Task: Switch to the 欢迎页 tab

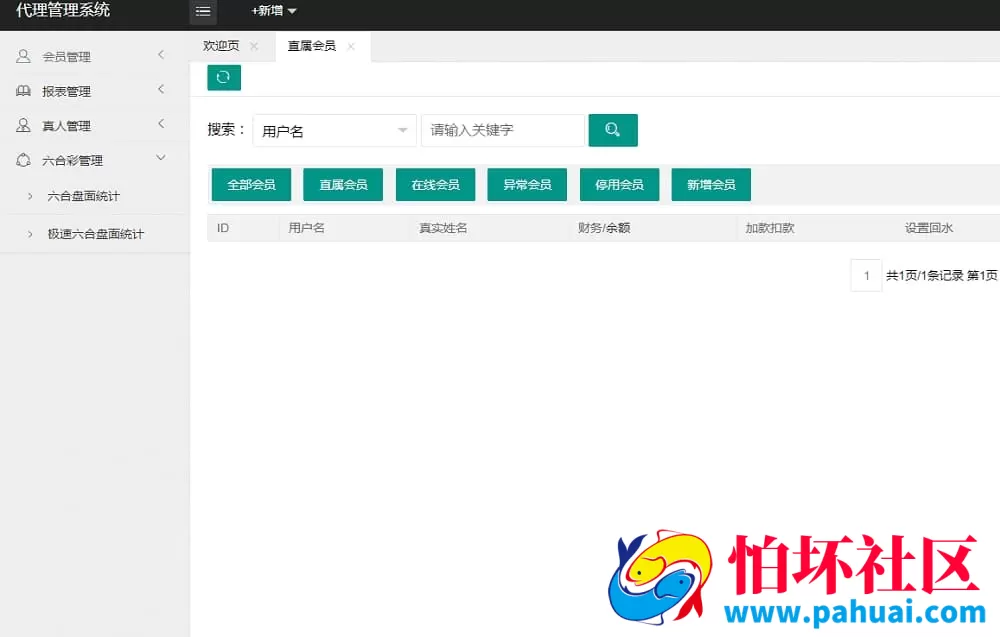Action: 220,45
